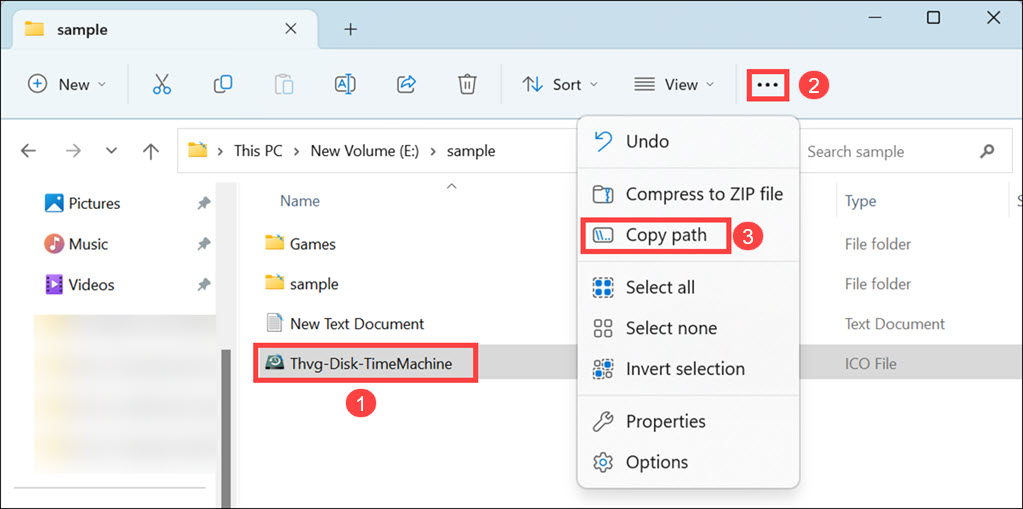Open Pictures in the navigation pane
The width and height of the screenshot is (1023, 509).
(x=94, y=203)
